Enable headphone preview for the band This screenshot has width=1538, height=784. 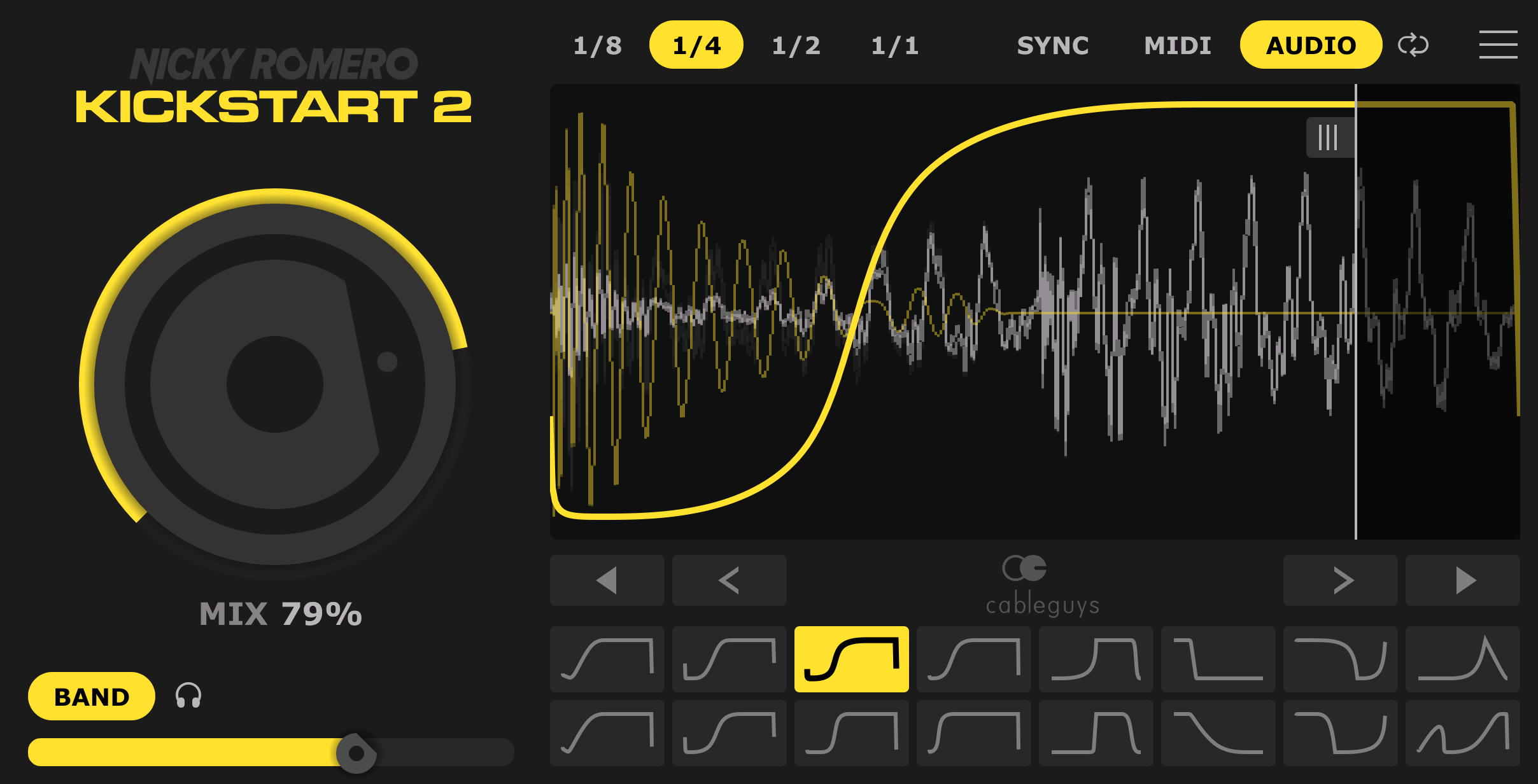(x=185, y=696)
